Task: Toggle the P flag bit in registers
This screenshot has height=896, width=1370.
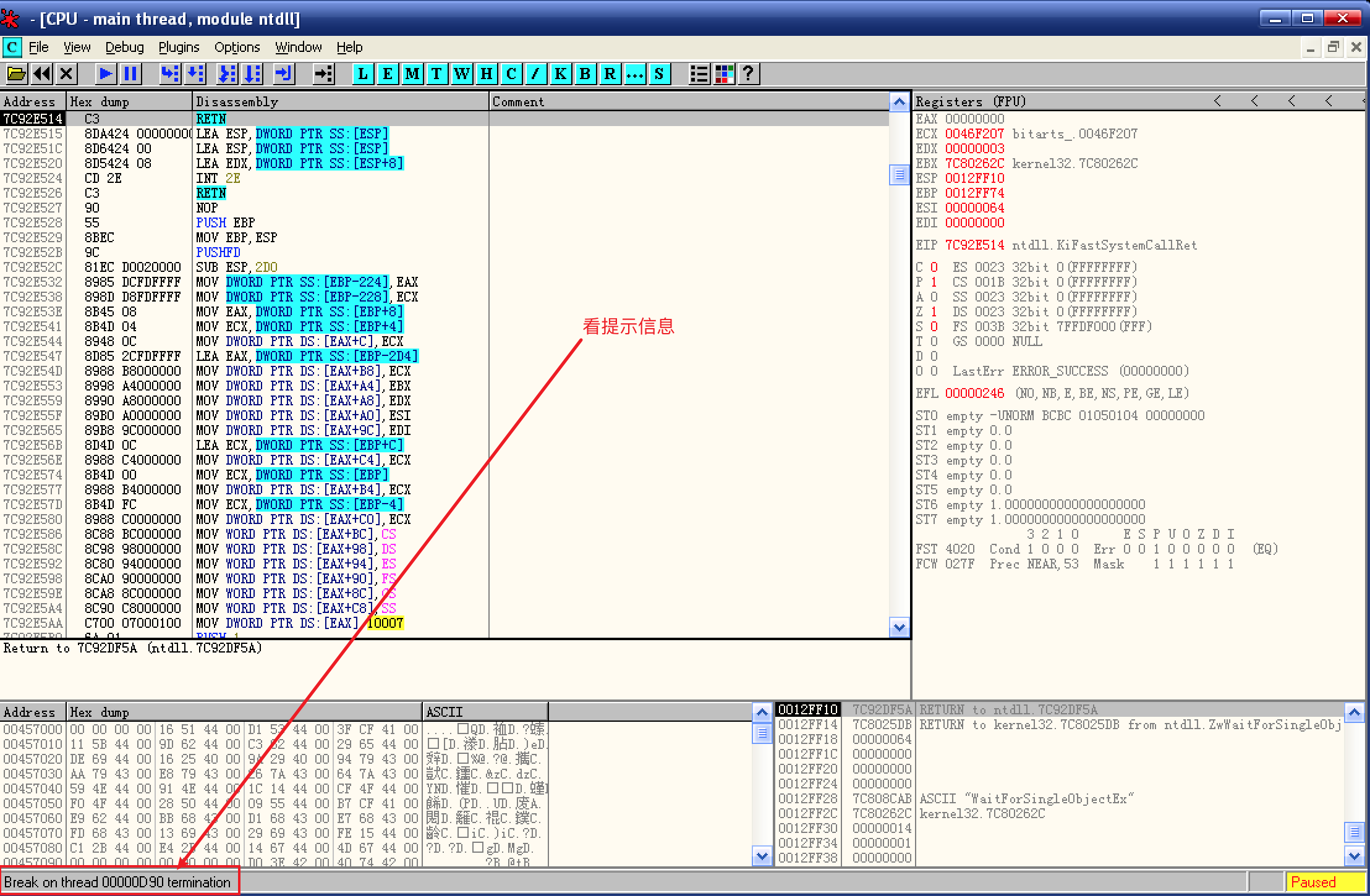Action: [934, 282]
